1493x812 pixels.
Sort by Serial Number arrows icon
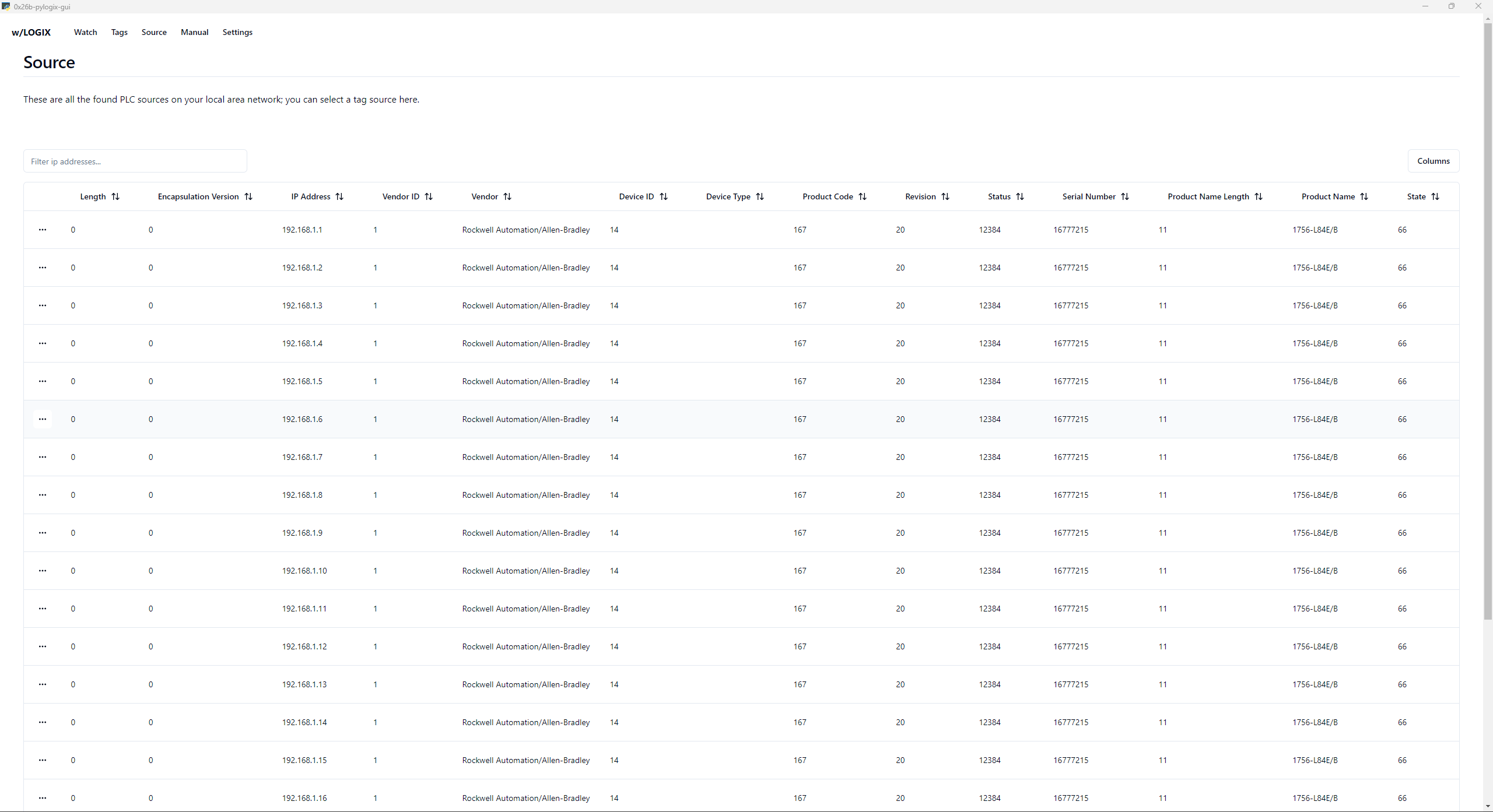tap(1125, 196)
